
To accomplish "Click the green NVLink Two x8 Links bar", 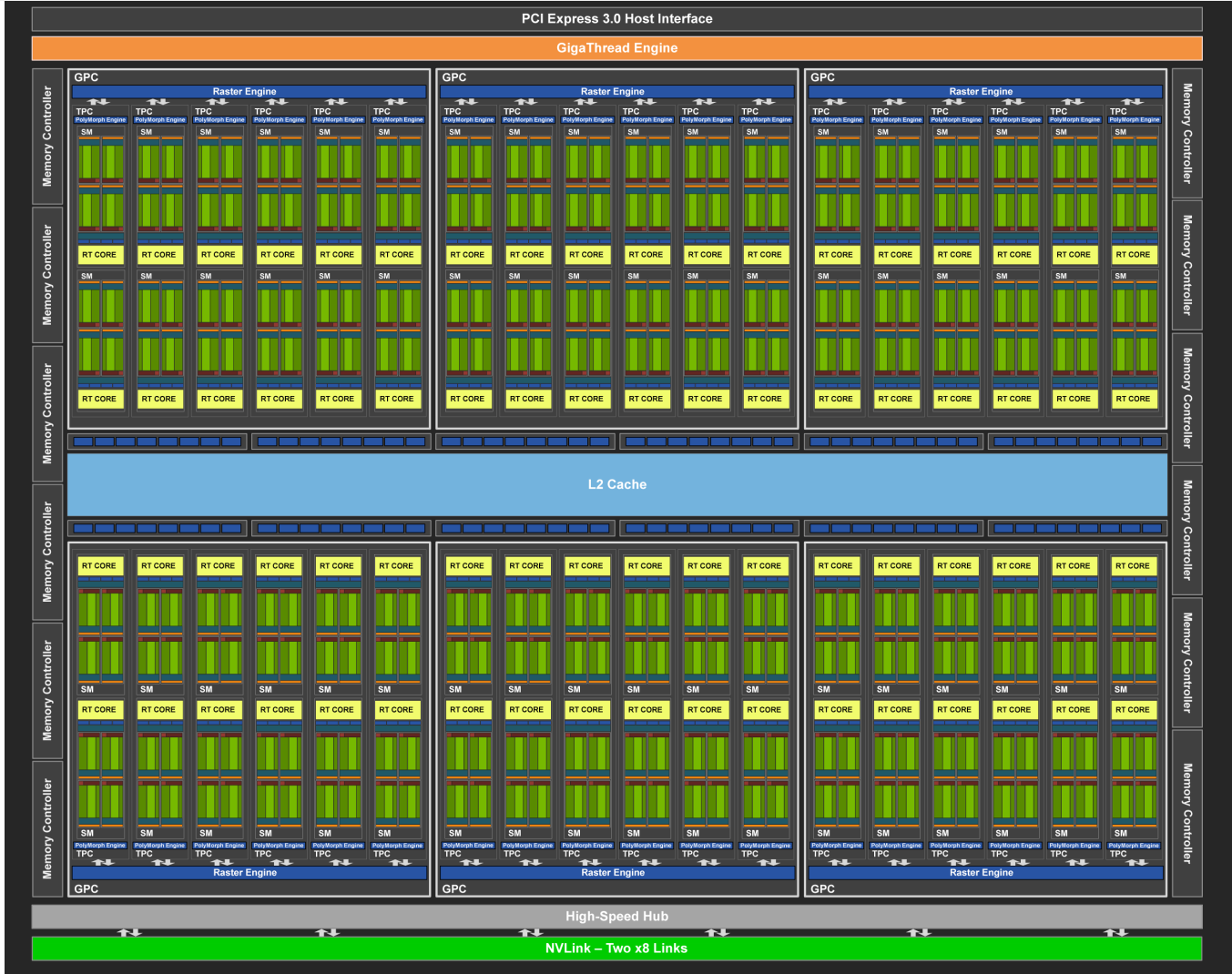I will 616,949.
